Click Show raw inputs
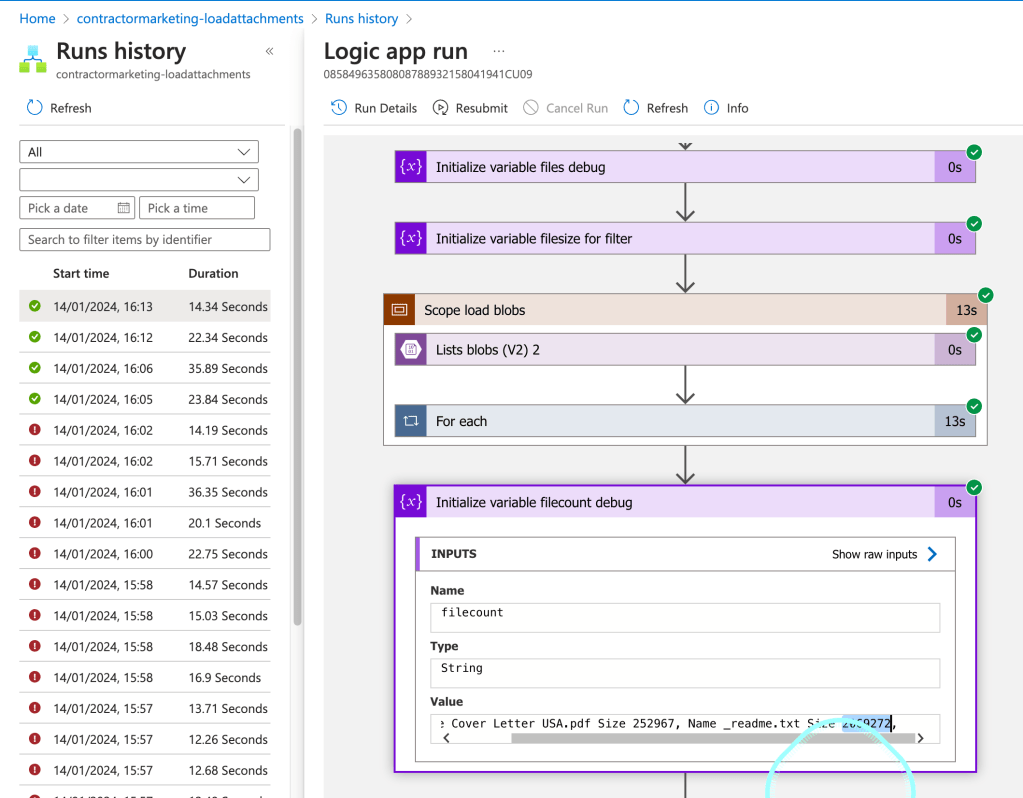The width and height of the screenshot is (1023, 798). [x=874, y=554]
